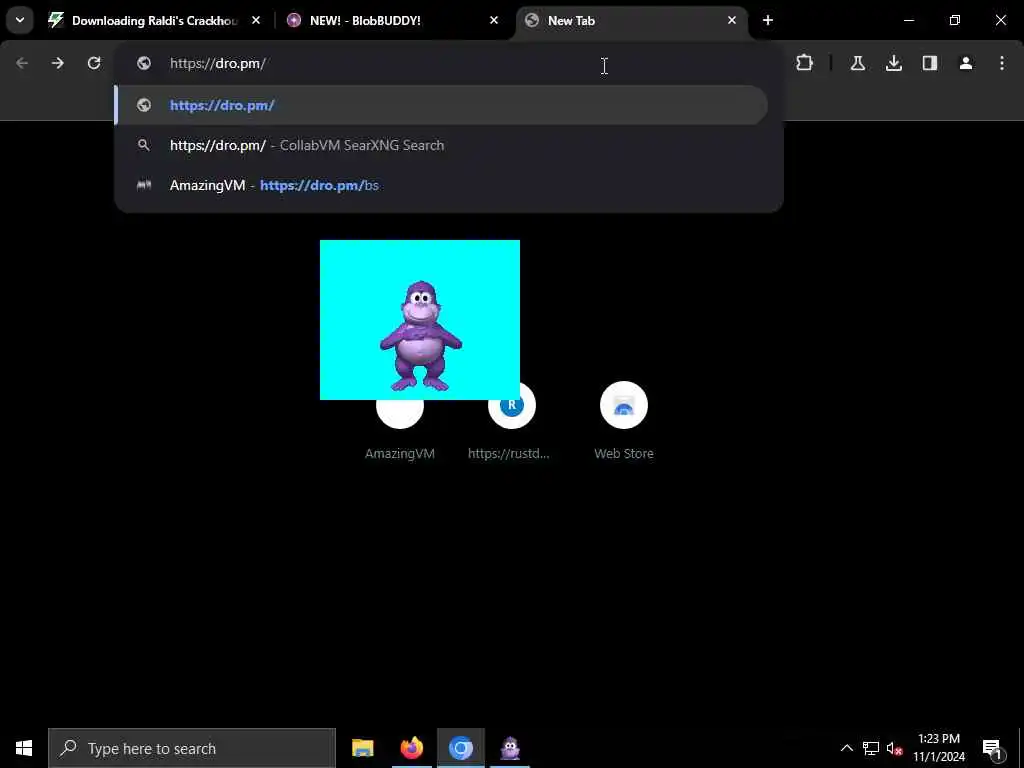
Task: Restore down the browser window
Action: coord(955,21)
